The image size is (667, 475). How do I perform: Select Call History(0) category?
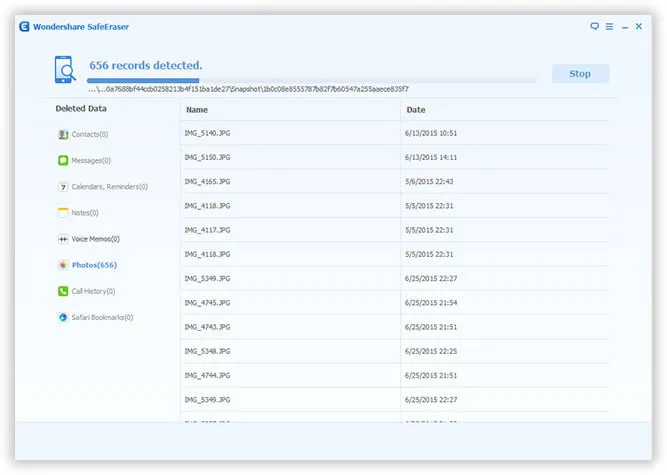(93, 291)
